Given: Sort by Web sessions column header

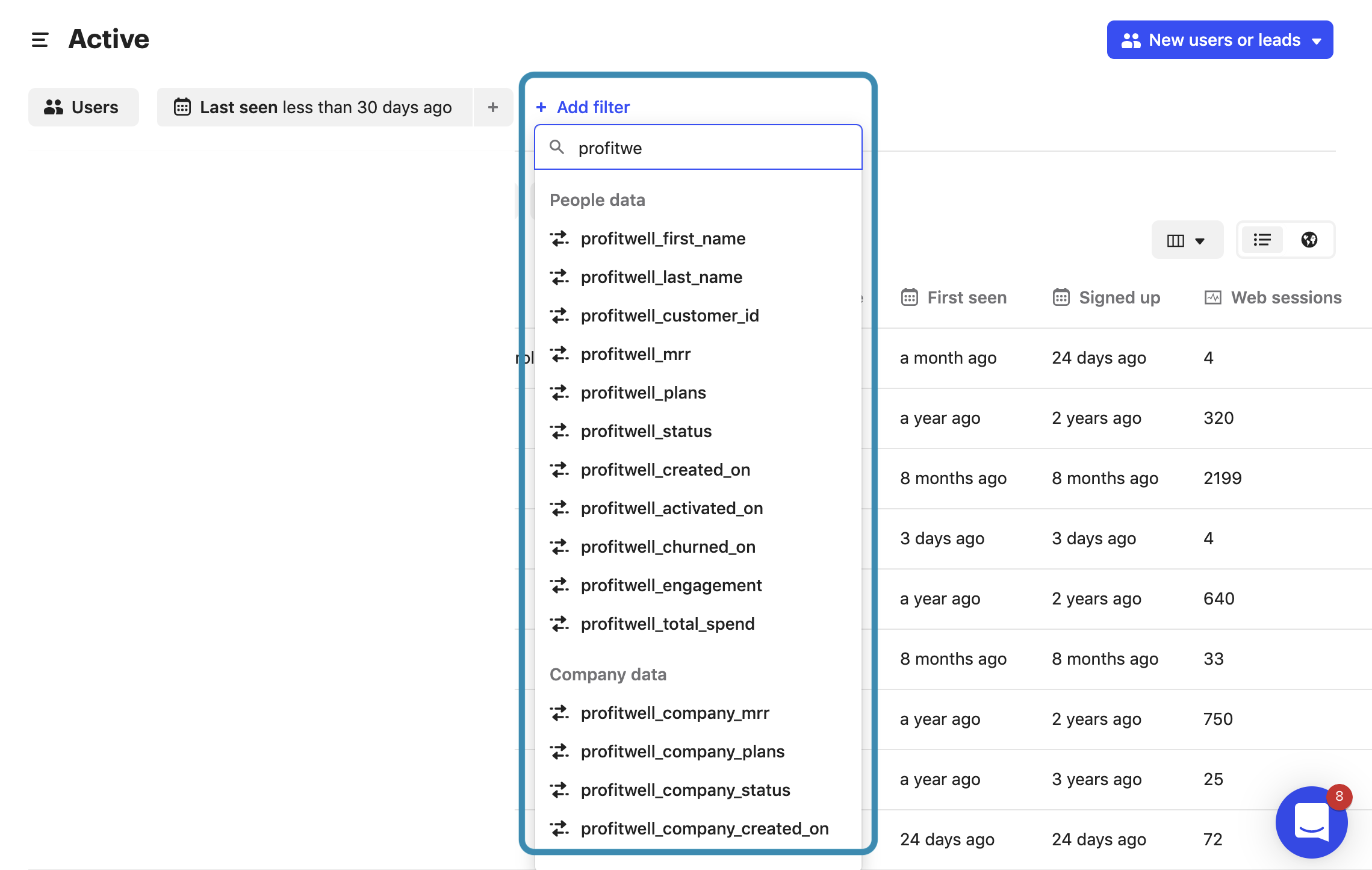Looking at the screenshot, I should [x=1273, y=297].
